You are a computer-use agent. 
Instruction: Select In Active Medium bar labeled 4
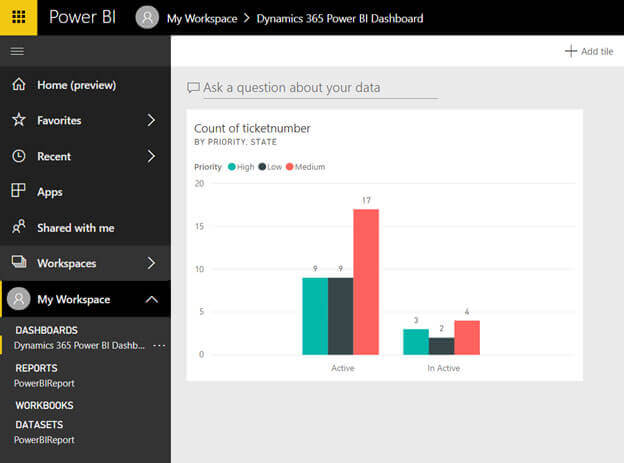point(467,337)
